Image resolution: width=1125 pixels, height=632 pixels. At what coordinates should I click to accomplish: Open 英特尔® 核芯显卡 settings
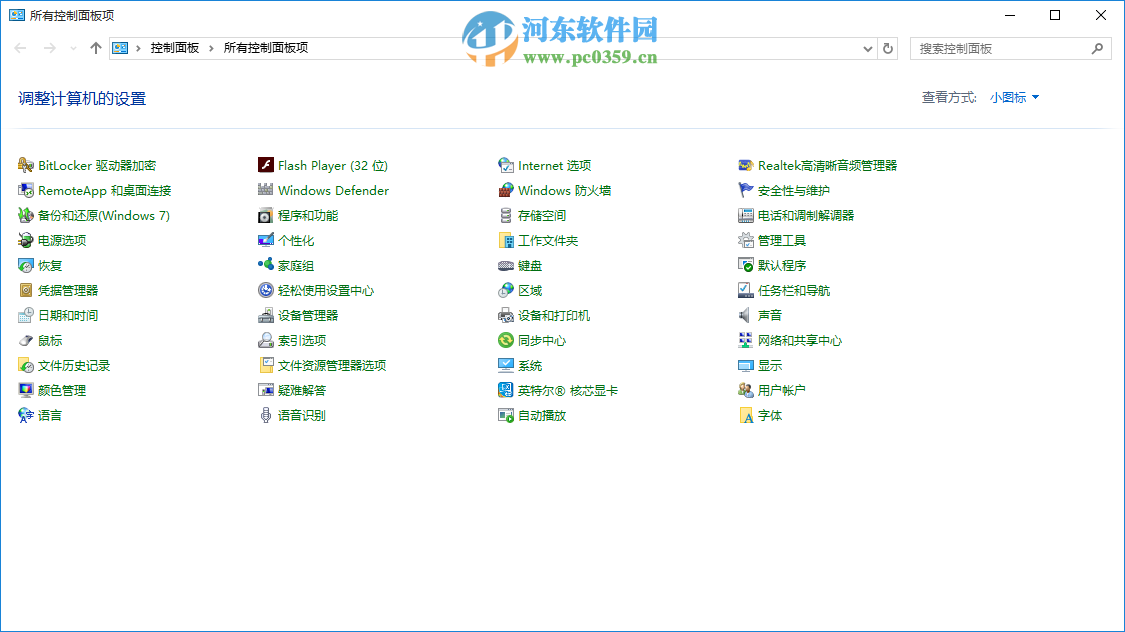pyautogui.click(x=565, y=390)
